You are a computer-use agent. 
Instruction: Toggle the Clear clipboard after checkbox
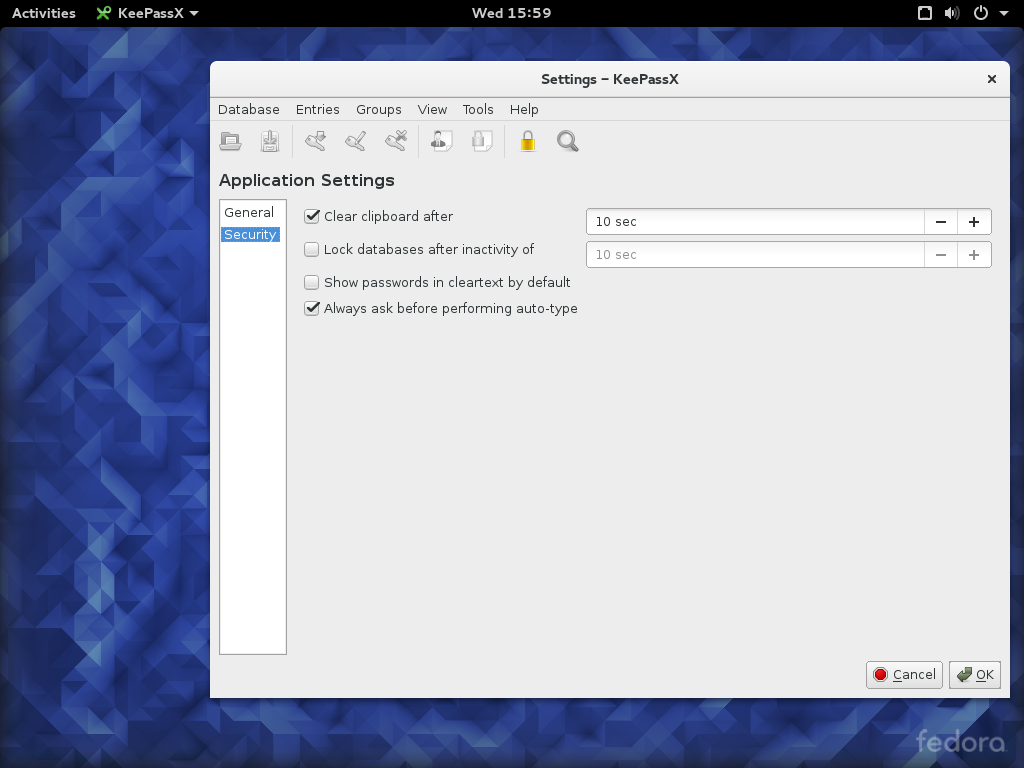tap(312, 216)
